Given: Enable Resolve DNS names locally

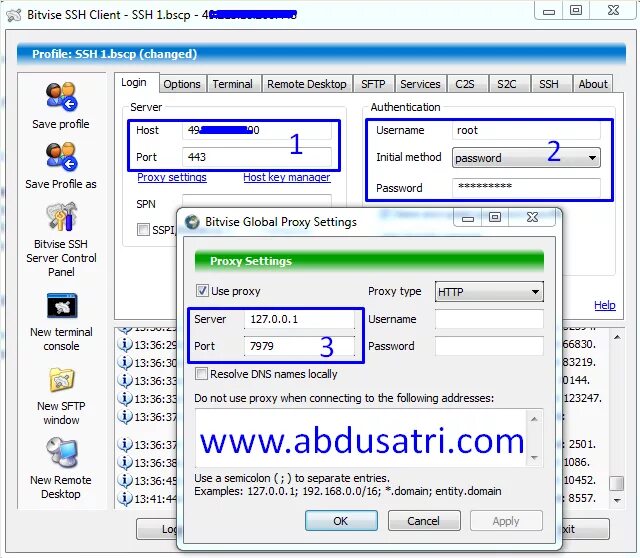Looking at the screenshot, I should pyautogui.click(x=201, y=373).
